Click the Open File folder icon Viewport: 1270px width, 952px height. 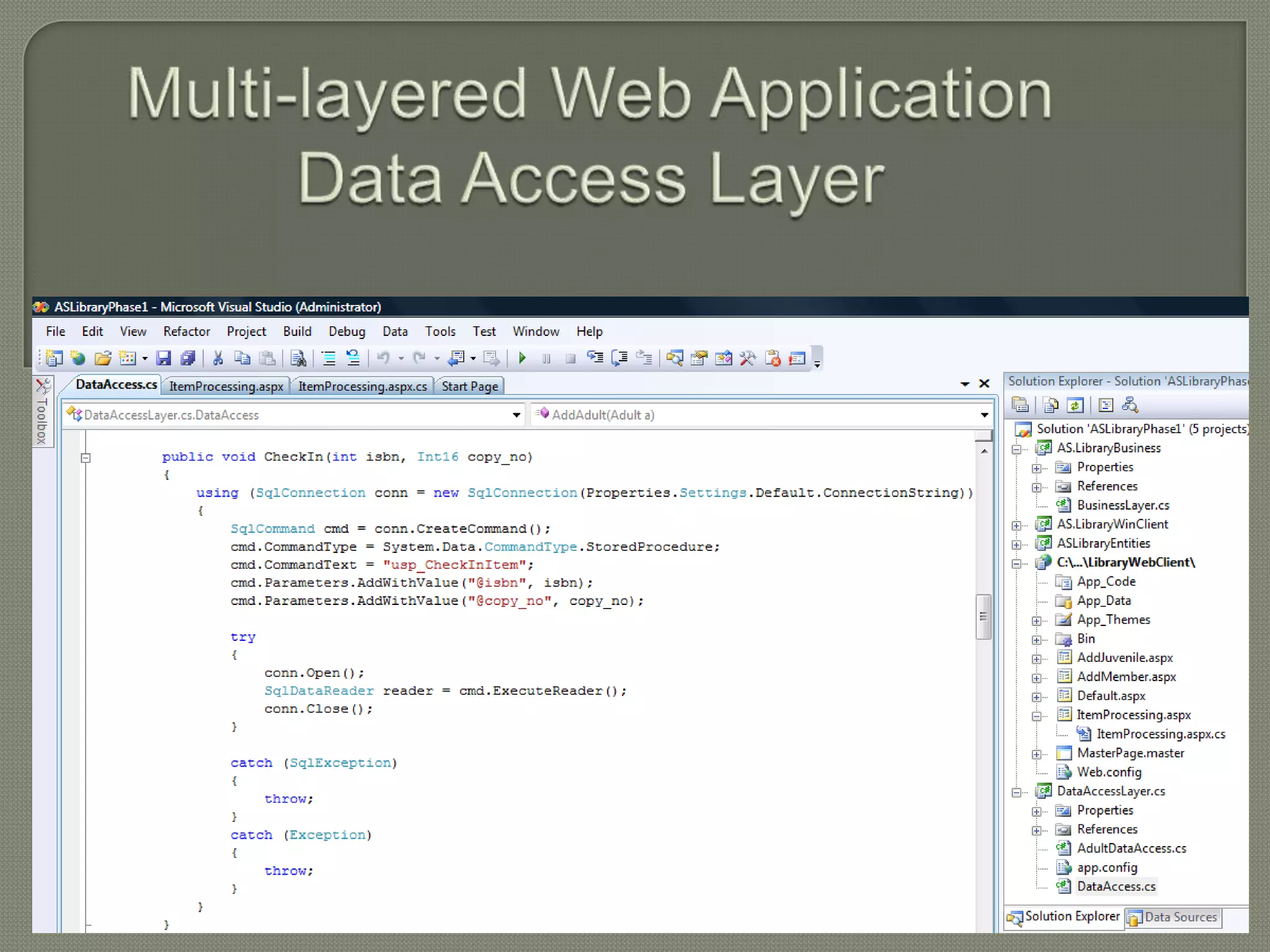tap(102, 358)
